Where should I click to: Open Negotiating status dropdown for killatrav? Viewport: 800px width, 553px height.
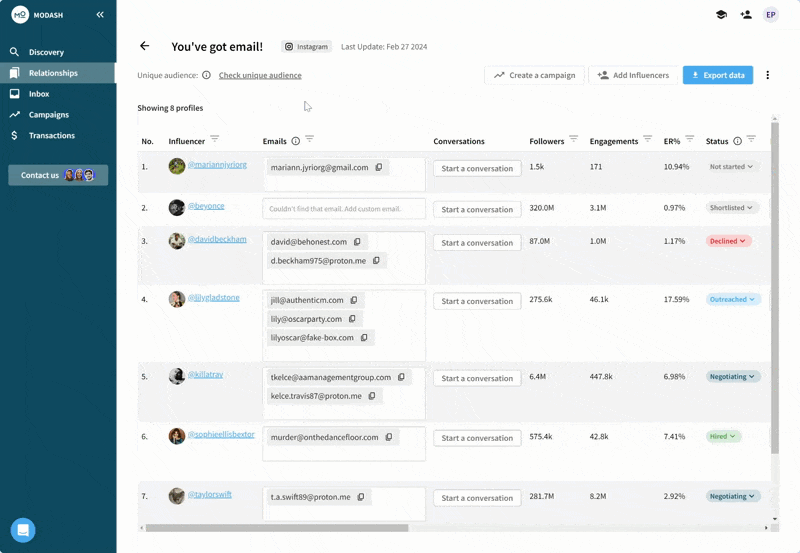tap(733, 376)
